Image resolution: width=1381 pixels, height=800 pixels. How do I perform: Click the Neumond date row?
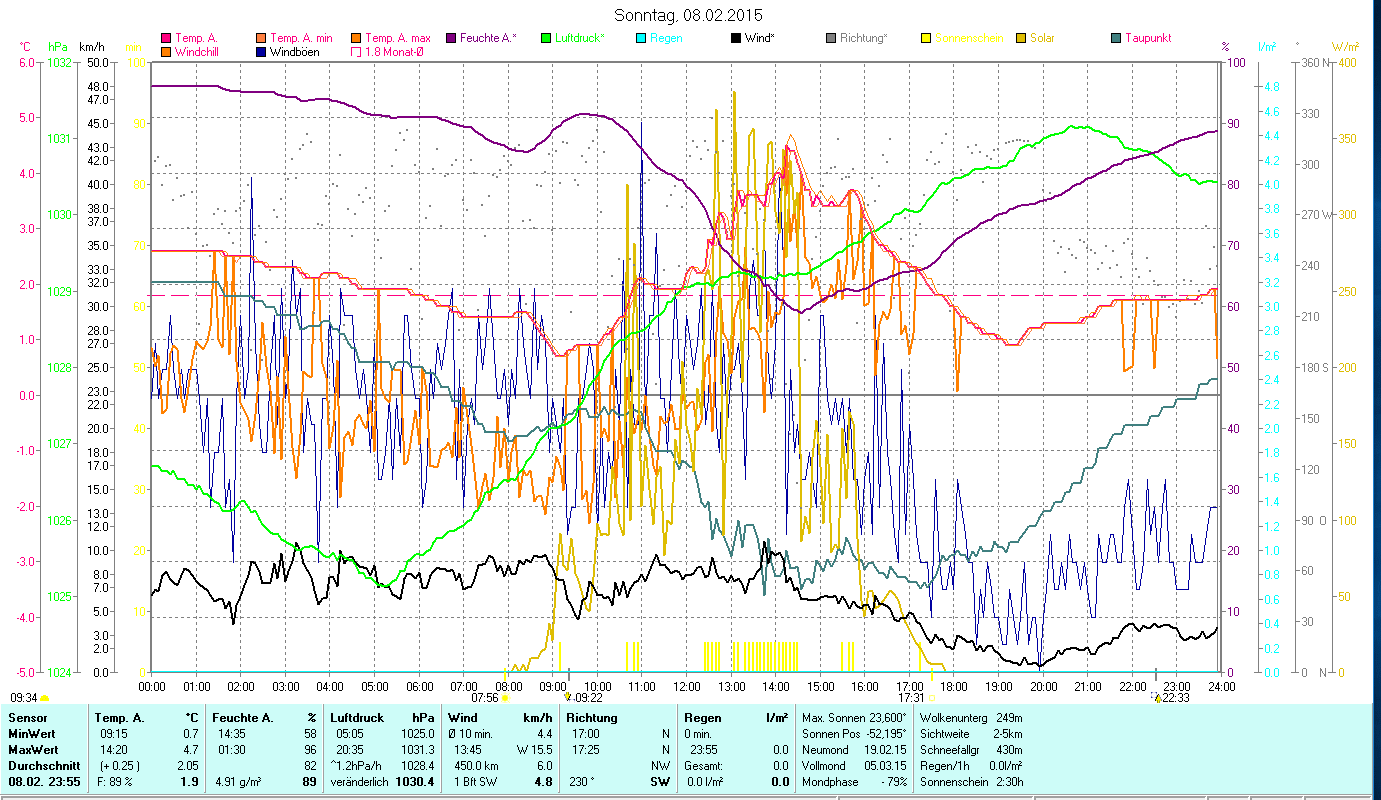(855, 750)
